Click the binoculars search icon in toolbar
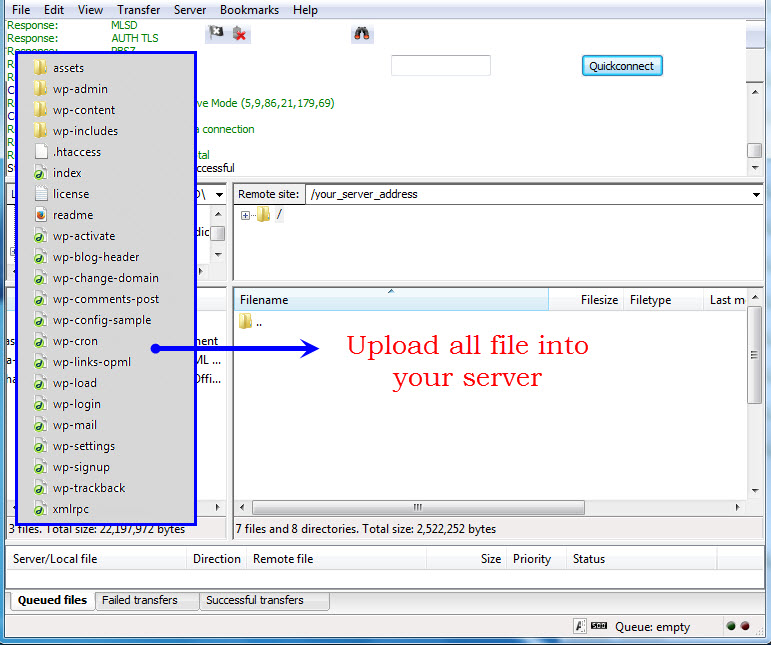 [x=362, y=34]
